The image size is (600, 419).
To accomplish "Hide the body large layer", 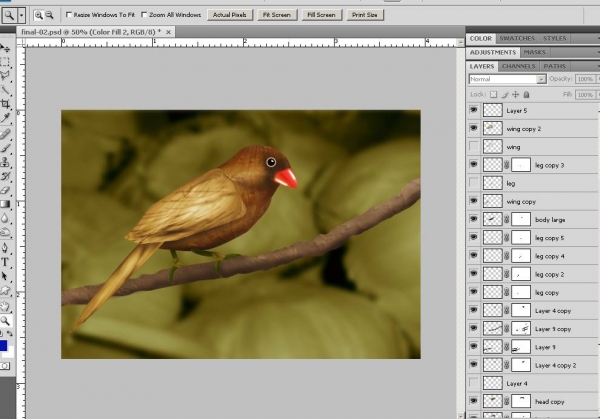I will [x=474, y=219].
